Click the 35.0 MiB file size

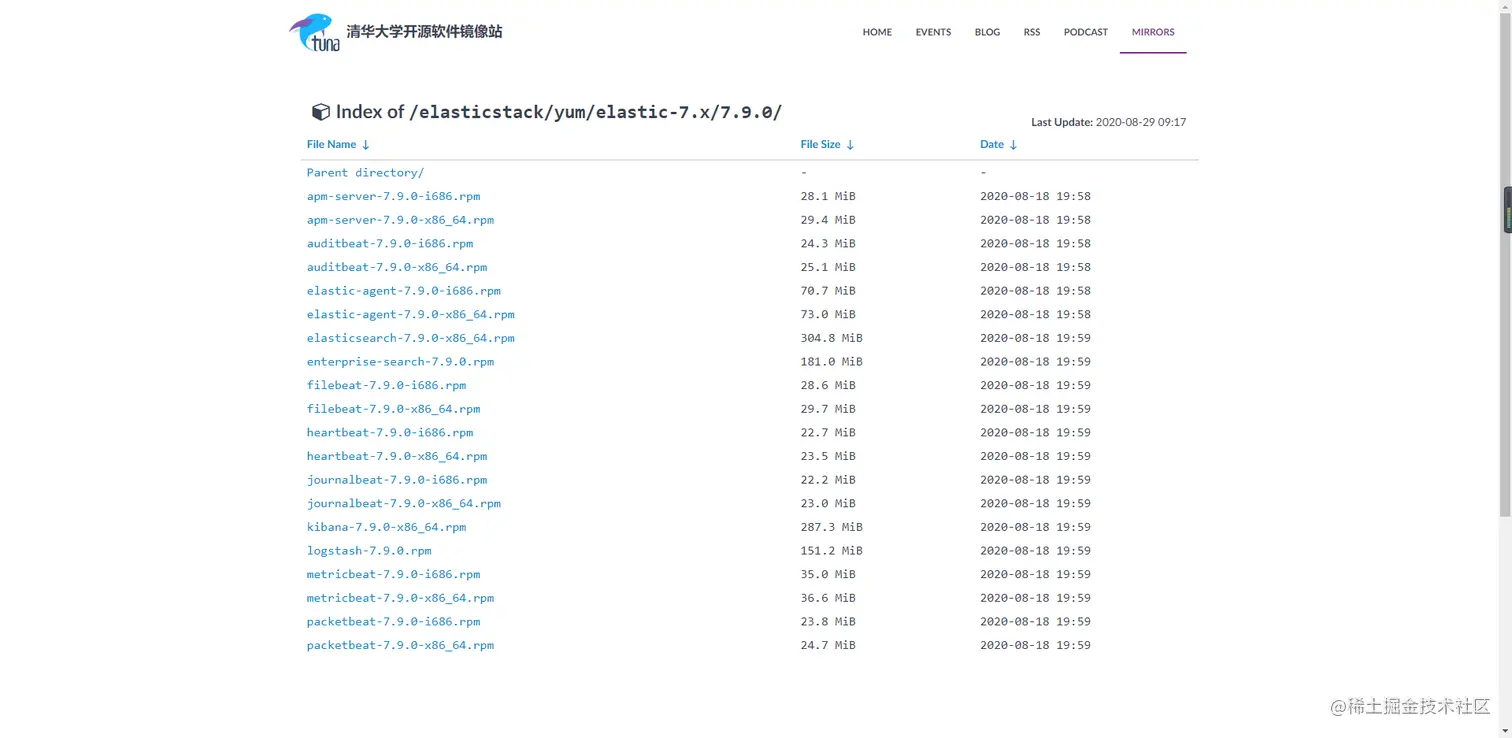[x=828, y=575]
